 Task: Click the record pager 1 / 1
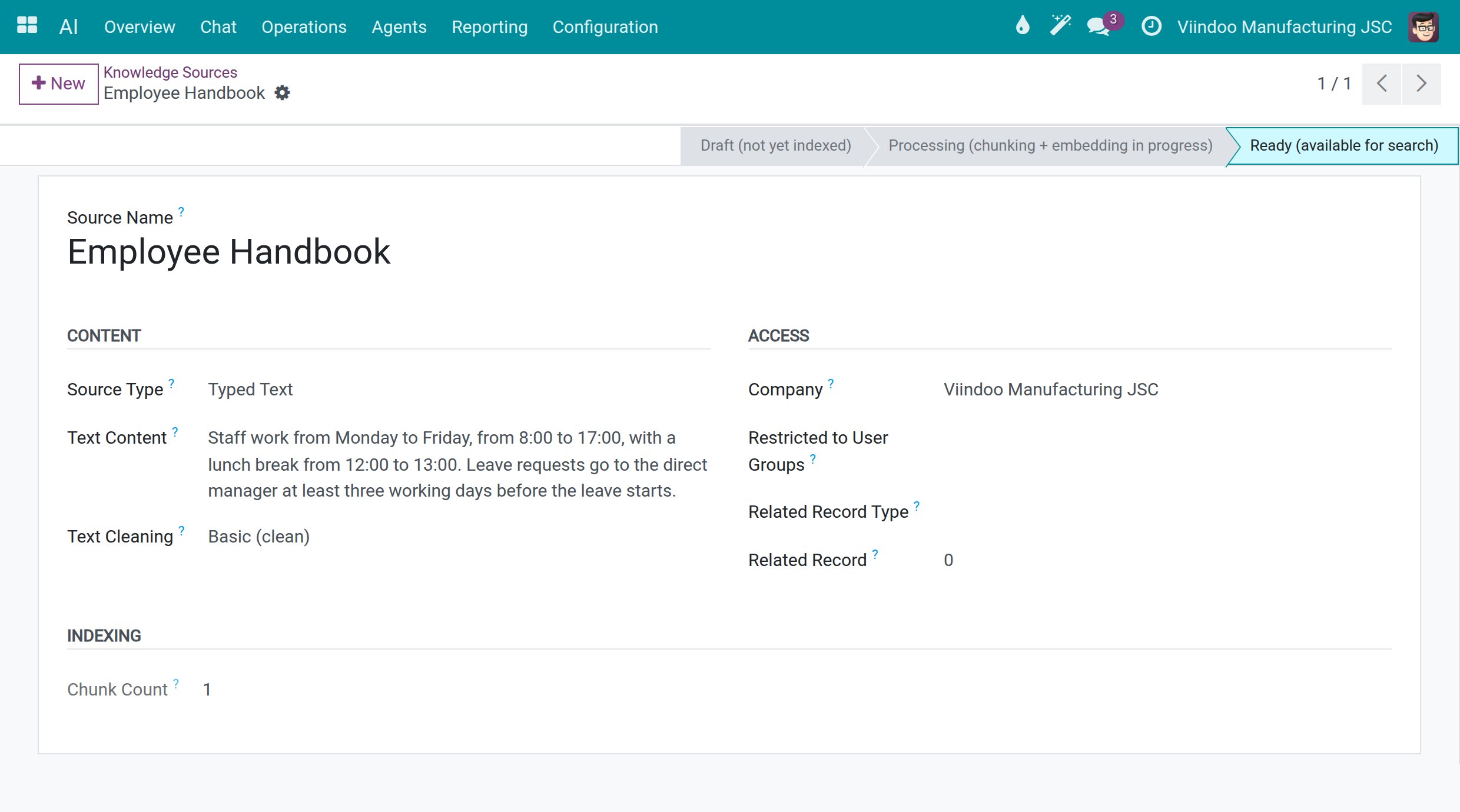point(1334,84)
